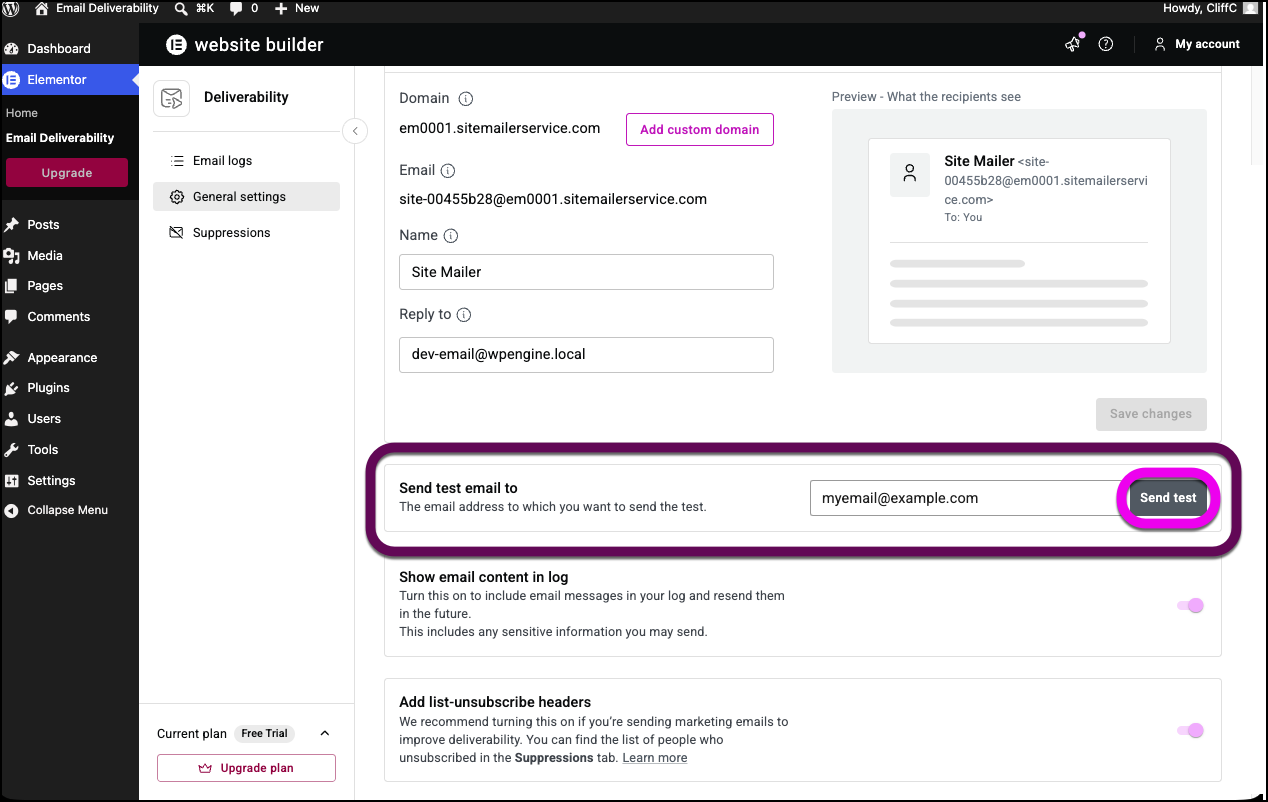Open Pages in the sidebar

coord(45,286)
